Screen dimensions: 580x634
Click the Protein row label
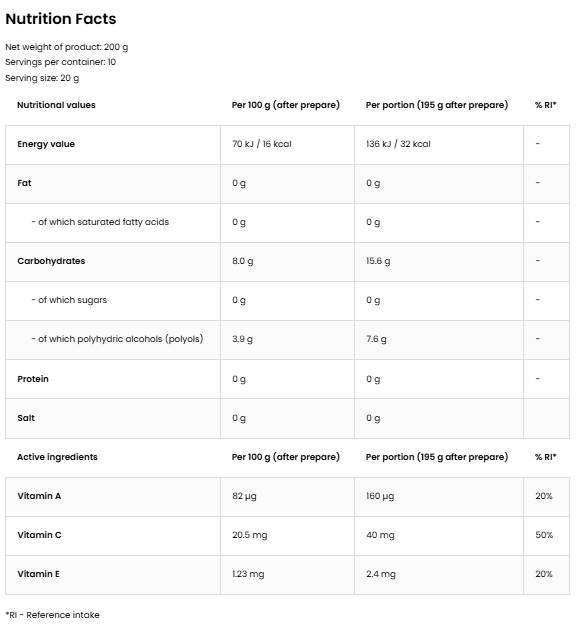tap(33, 379)
